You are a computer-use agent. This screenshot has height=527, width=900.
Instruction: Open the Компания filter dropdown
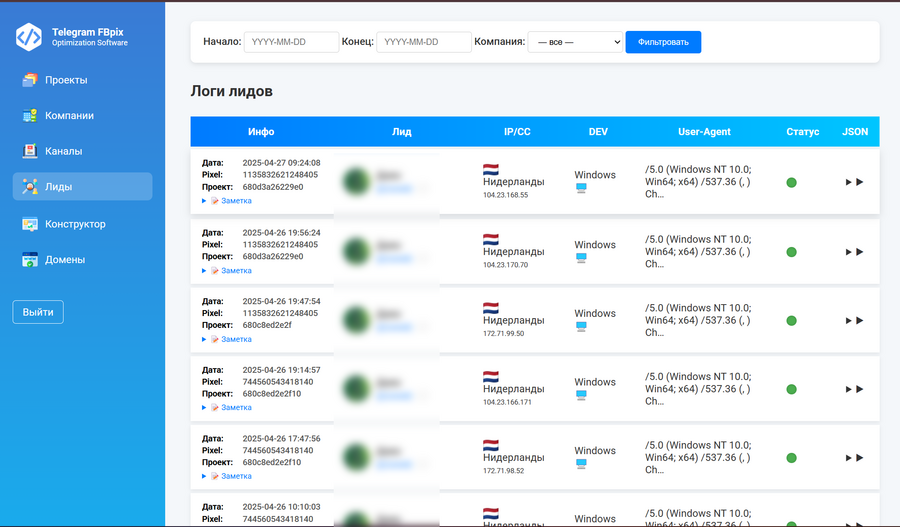575,42
